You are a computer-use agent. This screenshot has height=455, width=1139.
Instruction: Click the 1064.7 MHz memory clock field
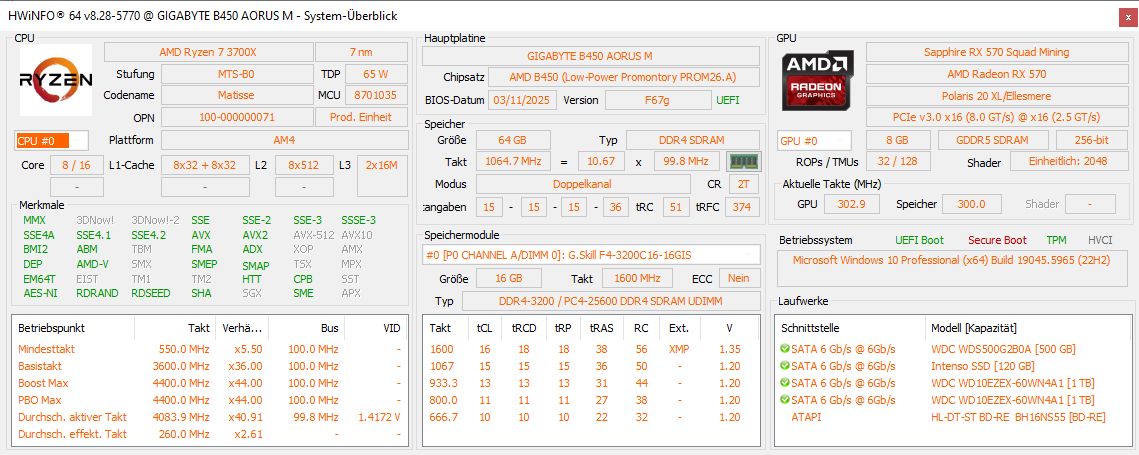[x=512, y=161]
